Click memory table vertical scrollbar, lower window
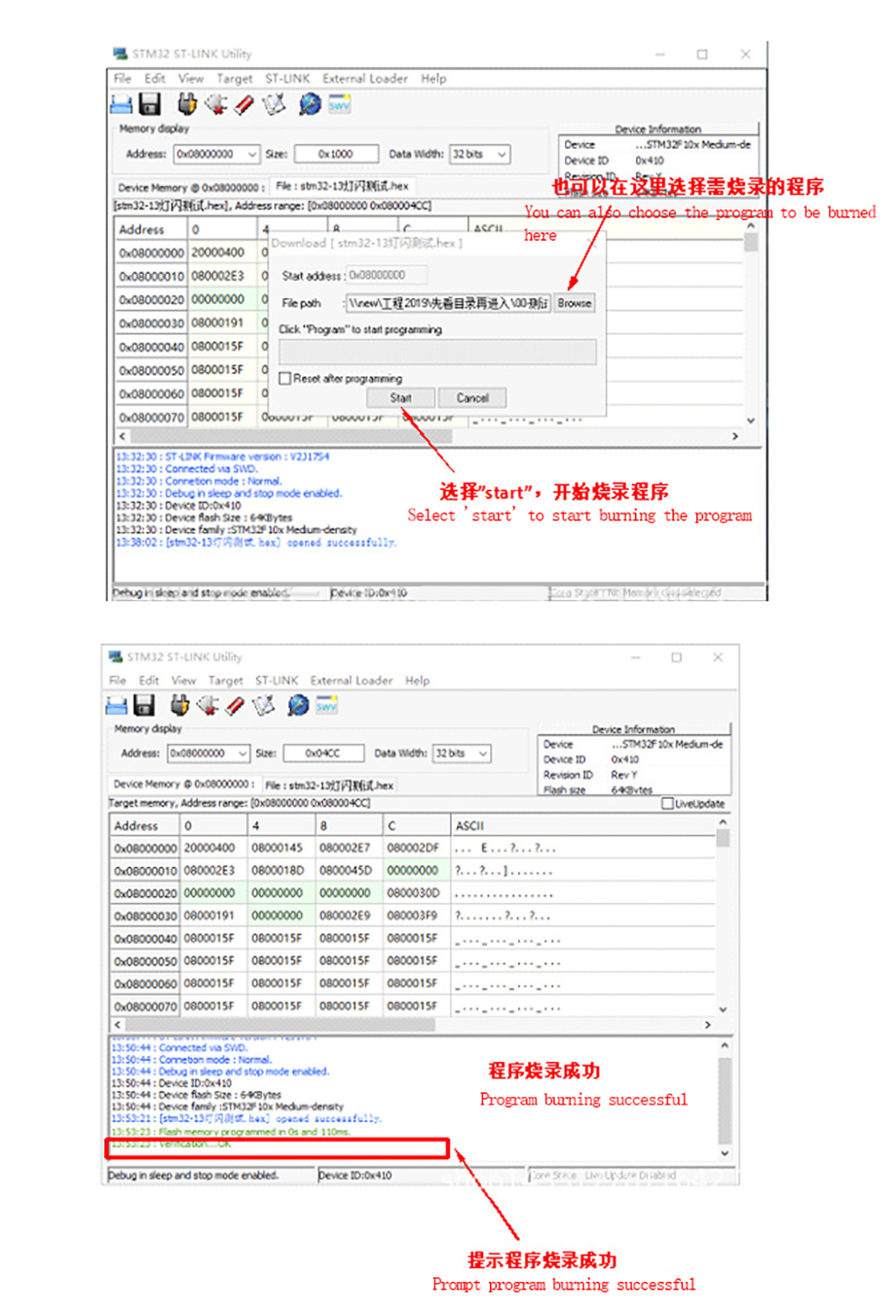Image resolution: width=896 pixels, height=1316 pixels. coord(723,917)
